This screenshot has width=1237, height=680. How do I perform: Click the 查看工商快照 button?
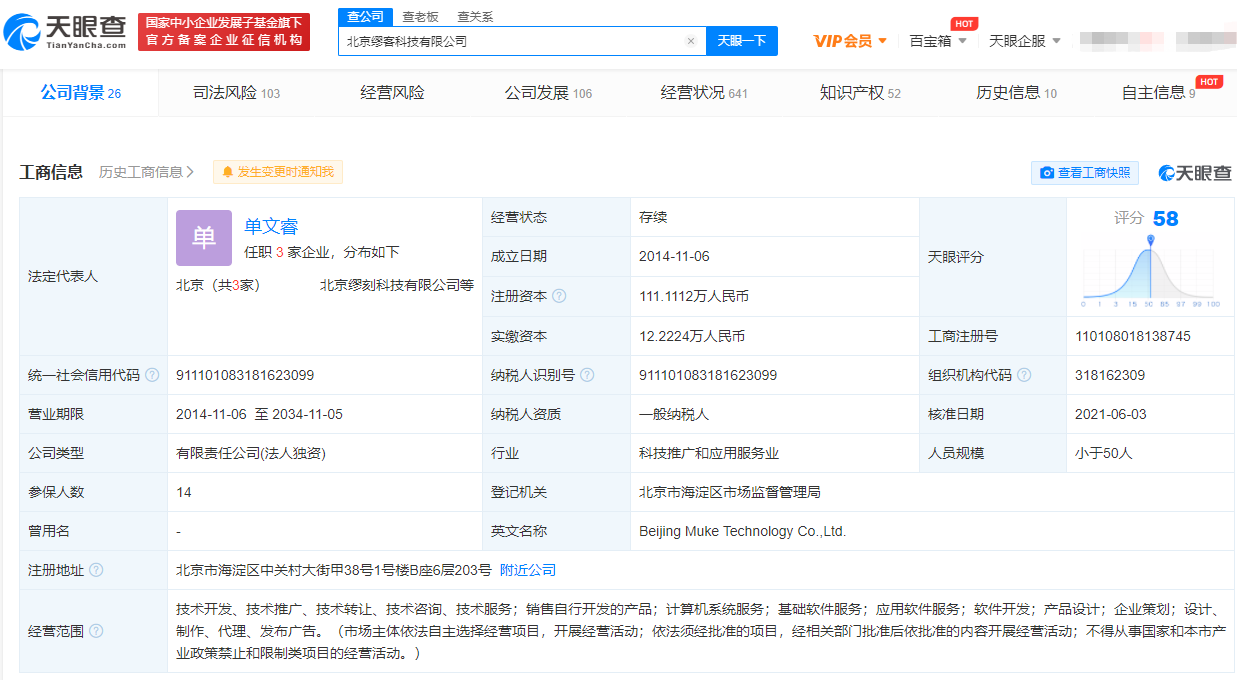[1085, 173]
